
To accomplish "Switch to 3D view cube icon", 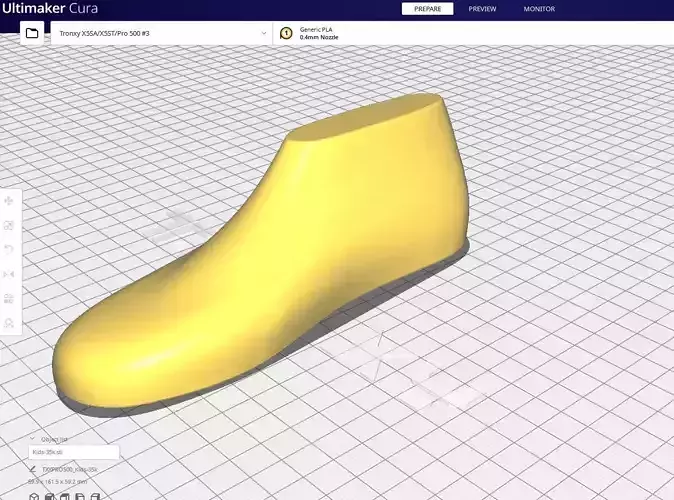I will 34,497.
